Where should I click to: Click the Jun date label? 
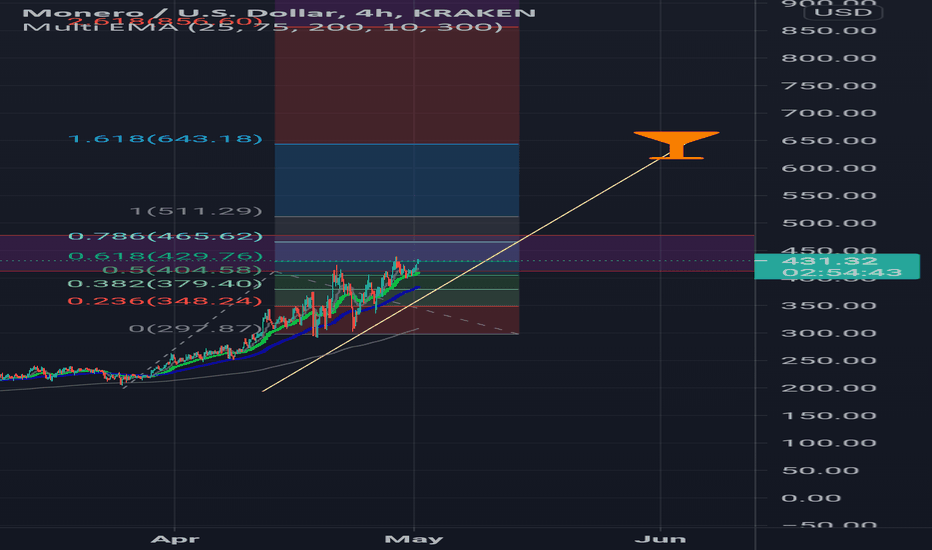(x=660, y=539)
